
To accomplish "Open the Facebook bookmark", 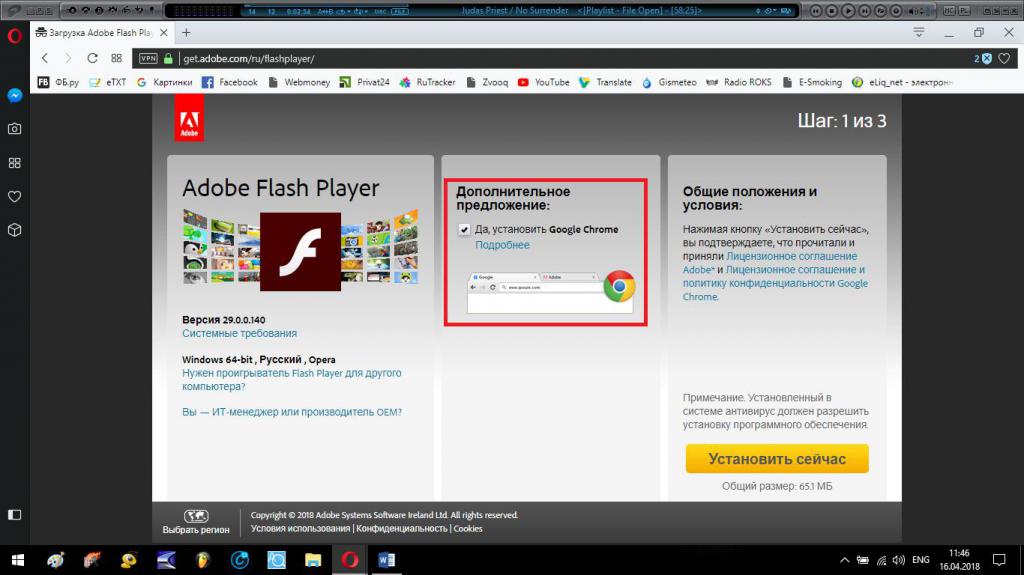I will coord(230,82).
